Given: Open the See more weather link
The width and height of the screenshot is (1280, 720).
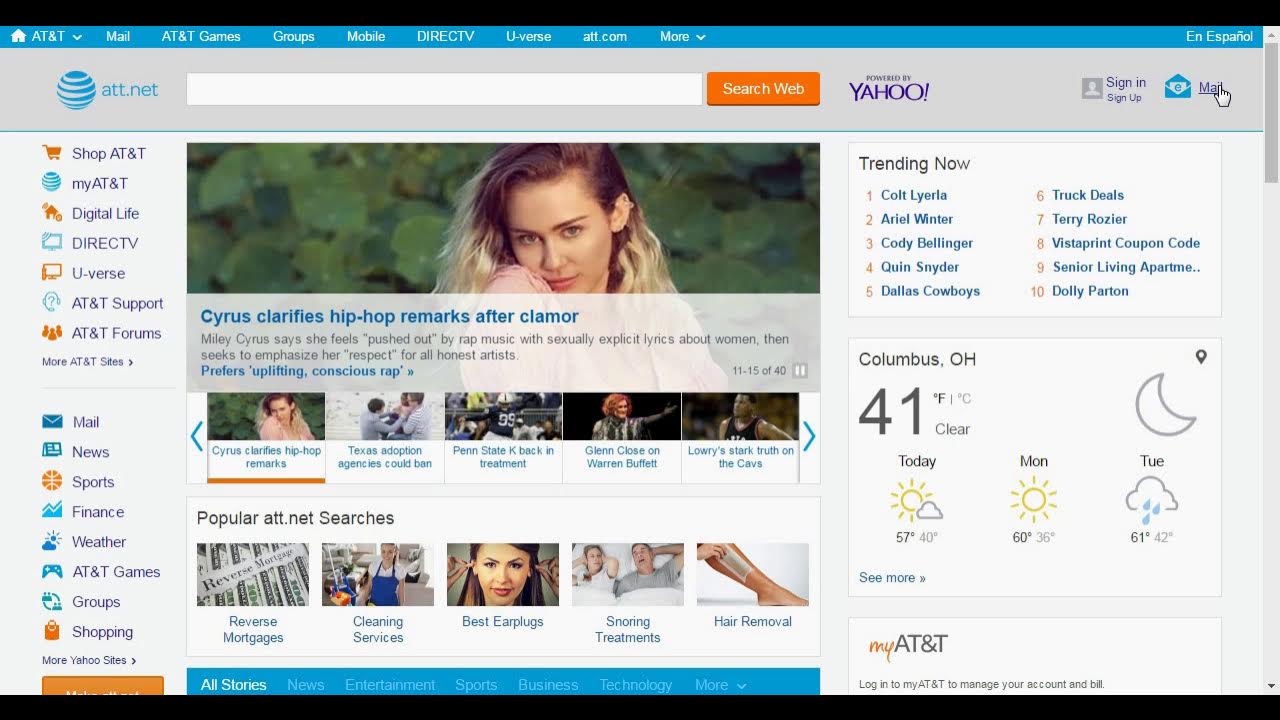Looking at the screenshot, I should (x=892, y=578).
